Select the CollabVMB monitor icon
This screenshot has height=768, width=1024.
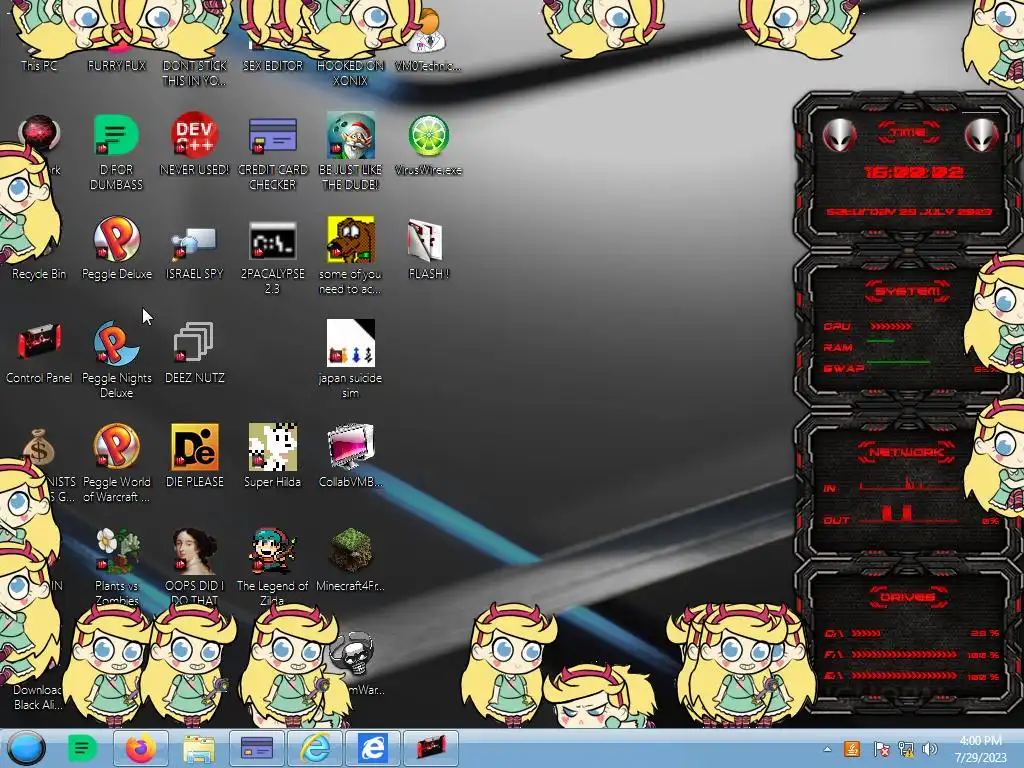351,447
